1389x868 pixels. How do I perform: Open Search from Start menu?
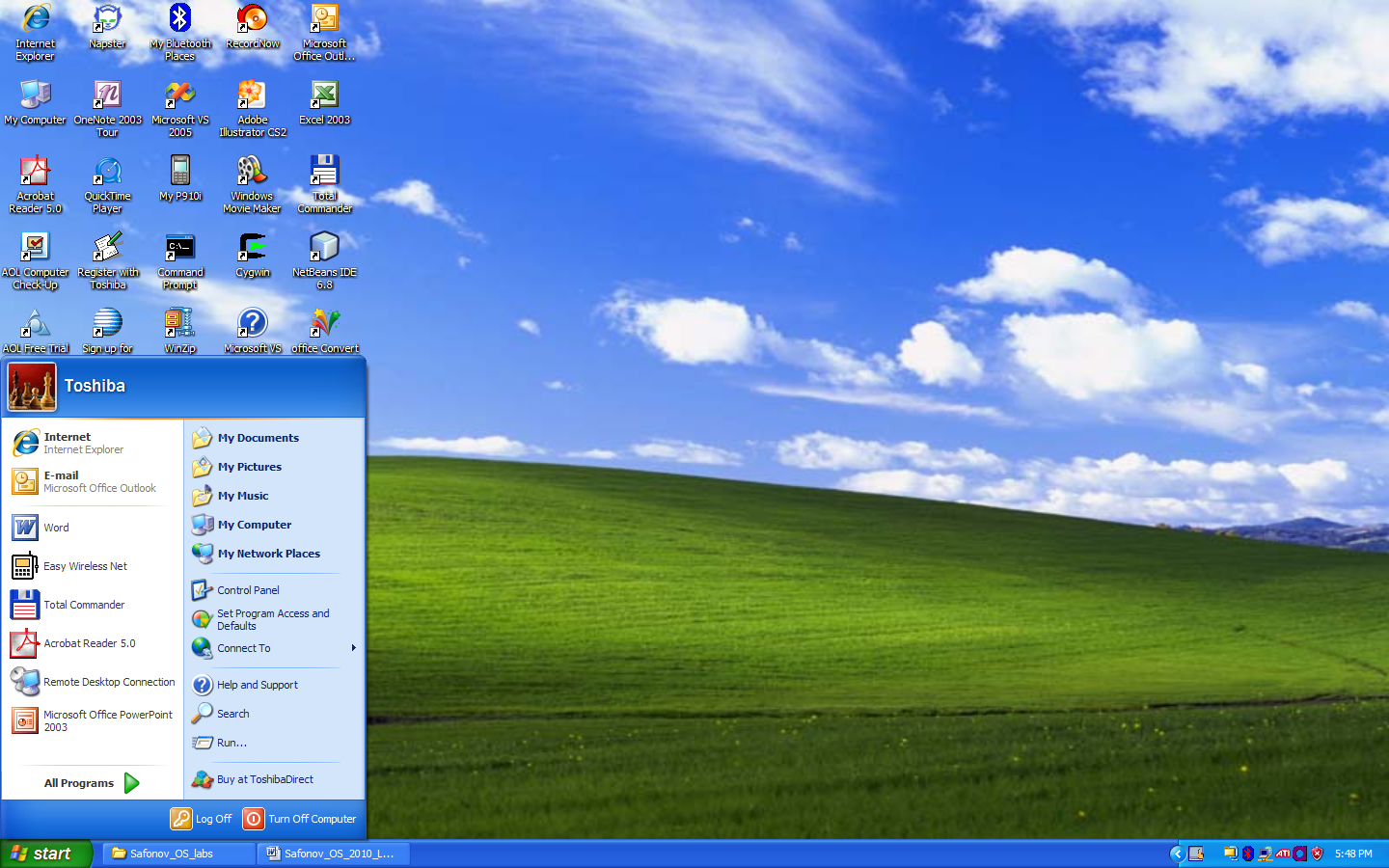[275, 714]
